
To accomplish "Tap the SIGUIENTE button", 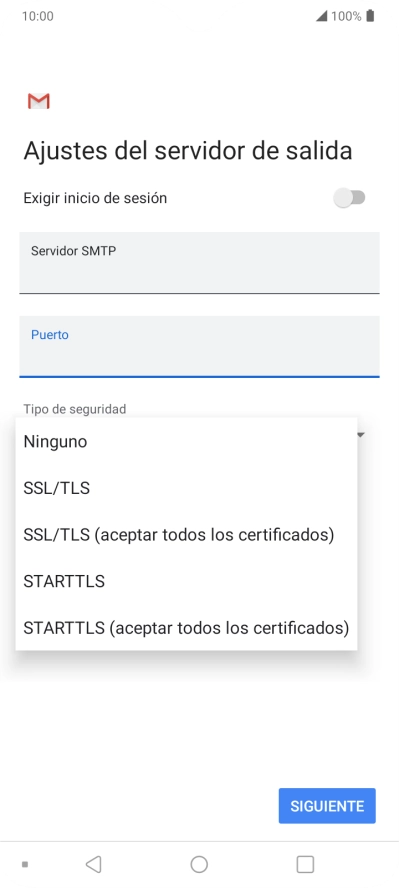I will coord(327,806).
